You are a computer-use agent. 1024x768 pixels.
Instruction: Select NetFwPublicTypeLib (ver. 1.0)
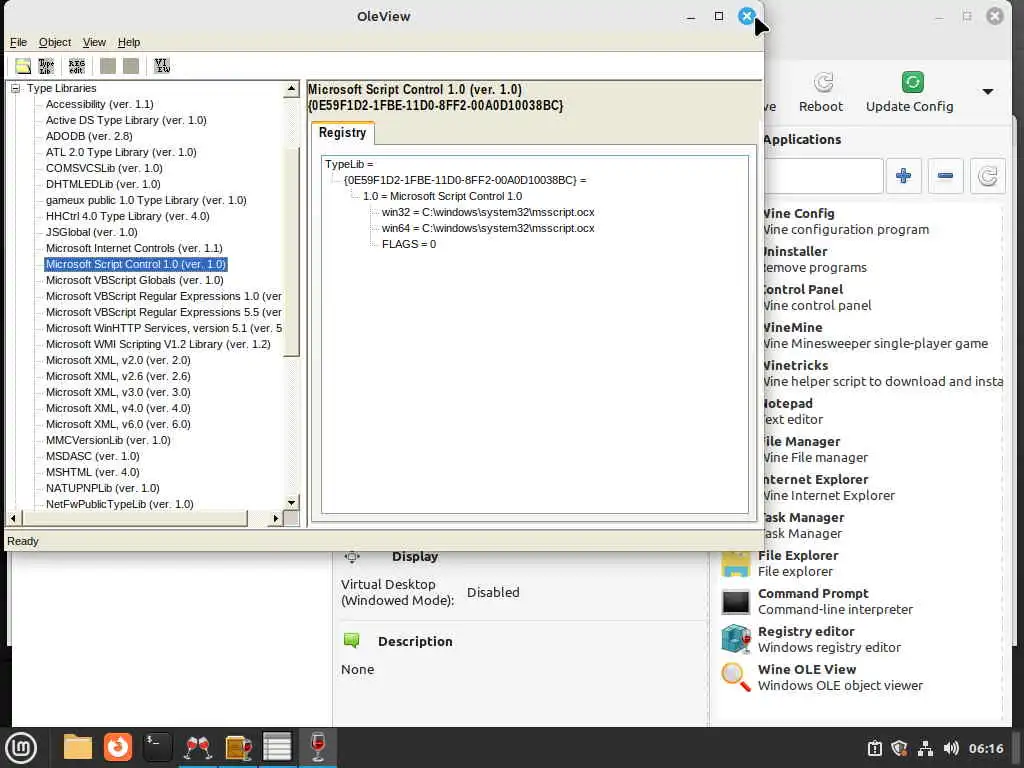point(120,504)
